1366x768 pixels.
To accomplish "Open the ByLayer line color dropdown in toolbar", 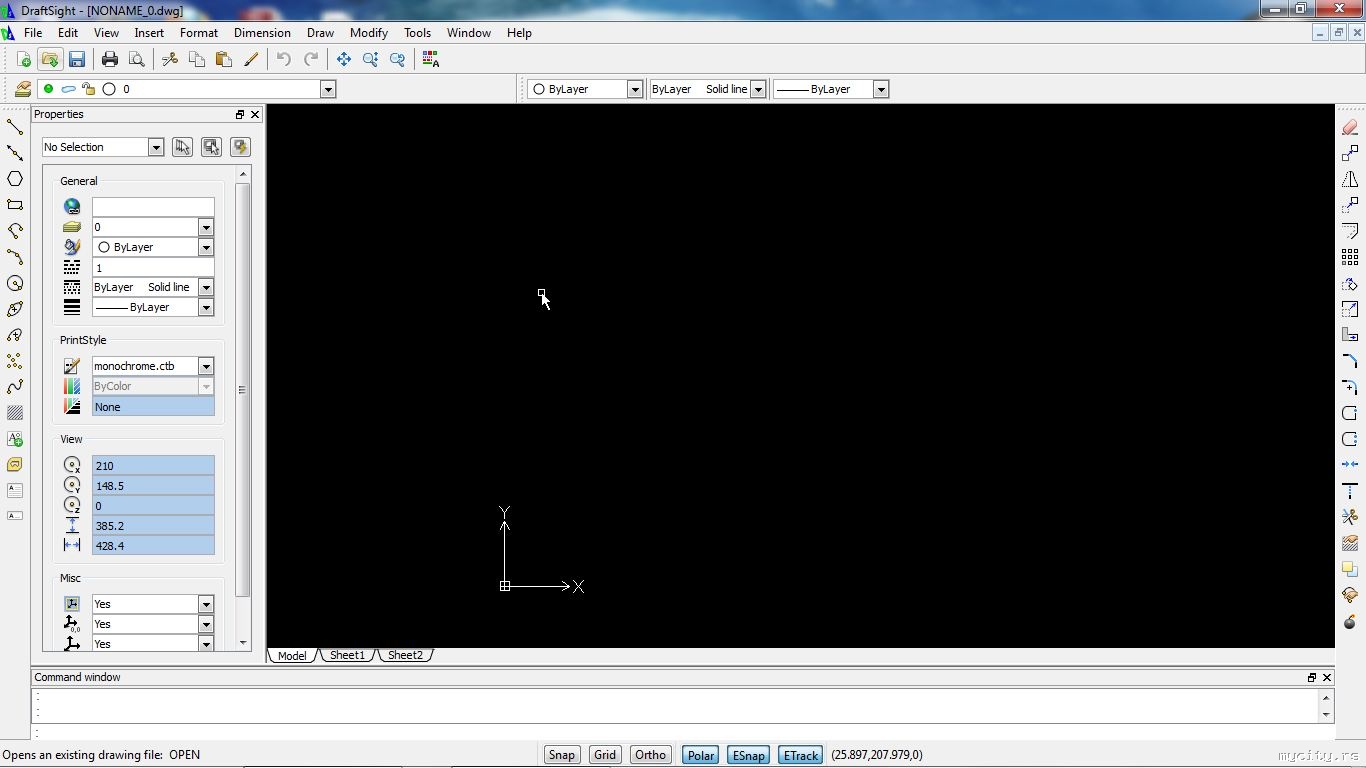I will coord(634,89).
